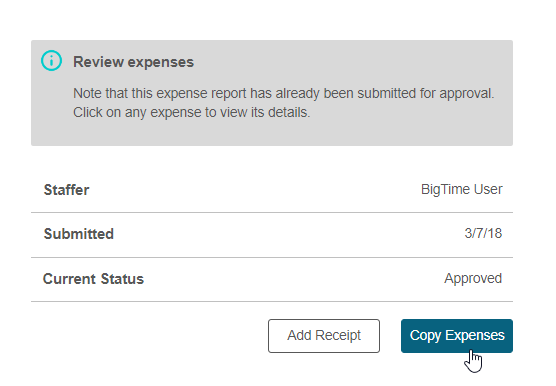Click the Copy Expenses button

(457, 336)
